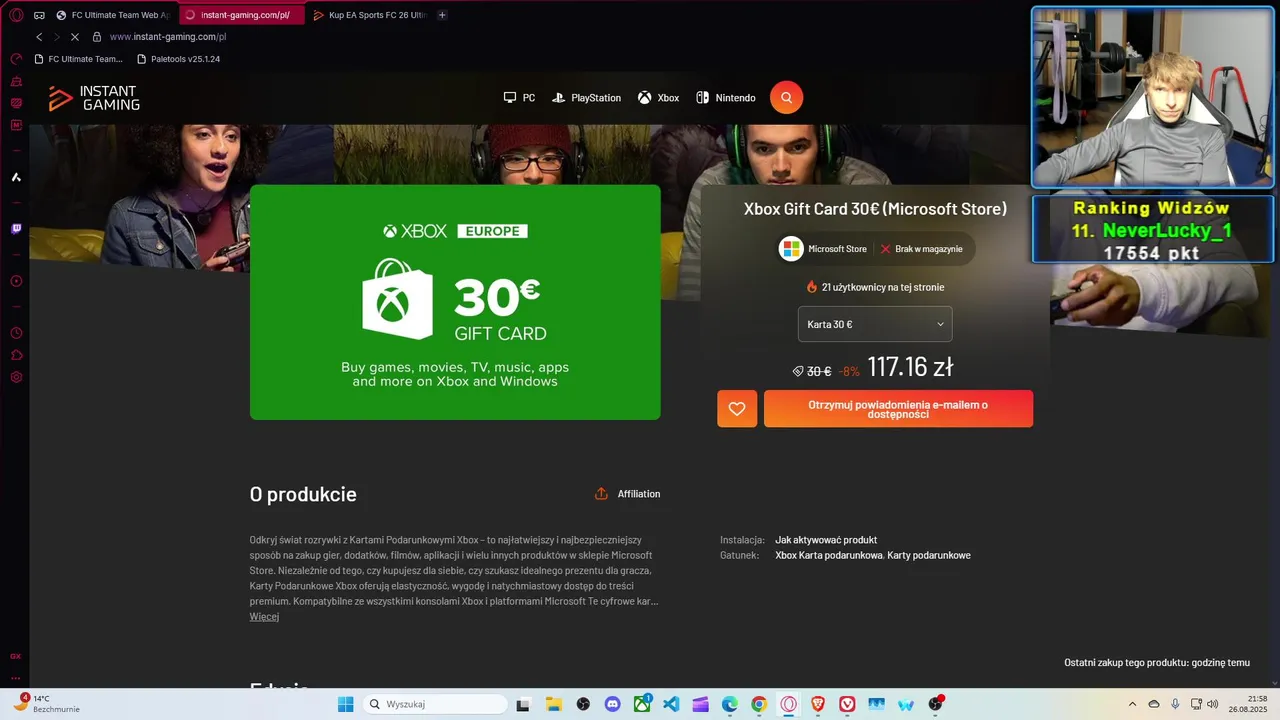Click 21 użytkownicy na tej stronie text
Viewport: 1280px width, 720px height.
[x=875, y=287]
